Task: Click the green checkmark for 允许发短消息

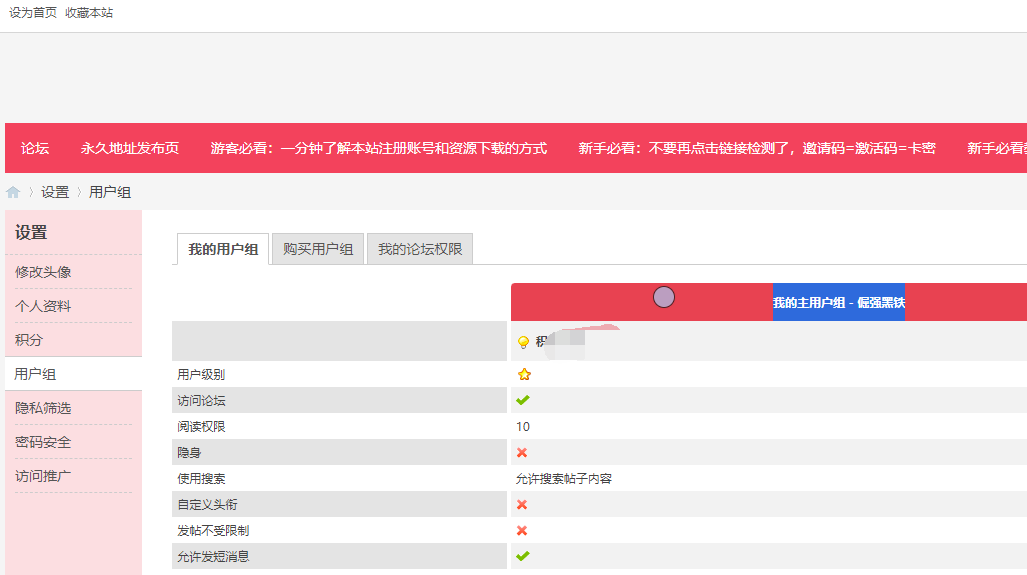Action: [x=523, y=556]
